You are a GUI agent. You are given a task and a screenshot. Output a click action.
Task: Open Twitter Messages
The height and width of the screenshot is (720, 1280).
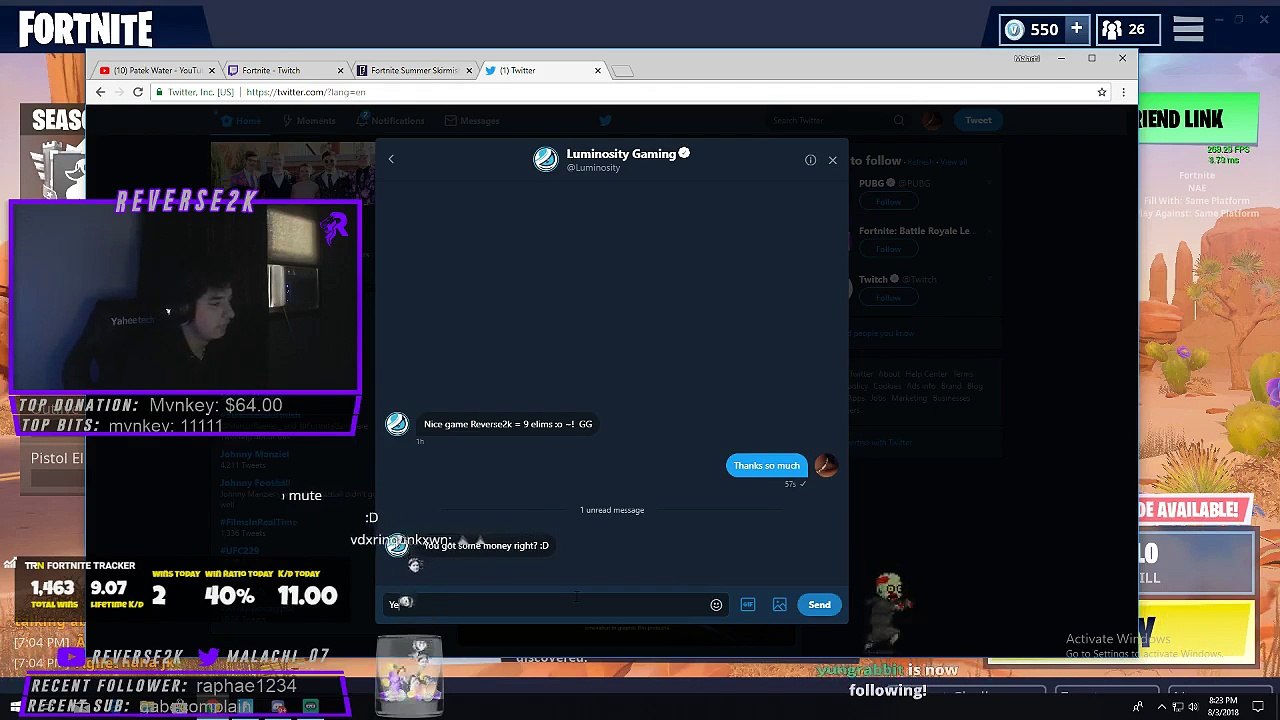[472, 121]
